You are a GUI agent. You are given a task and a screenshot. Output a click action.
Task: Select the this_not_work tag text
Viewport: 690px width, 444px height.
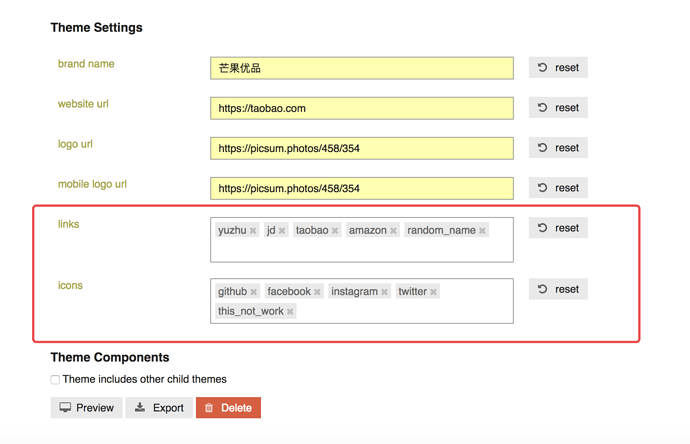pos(251,311)
